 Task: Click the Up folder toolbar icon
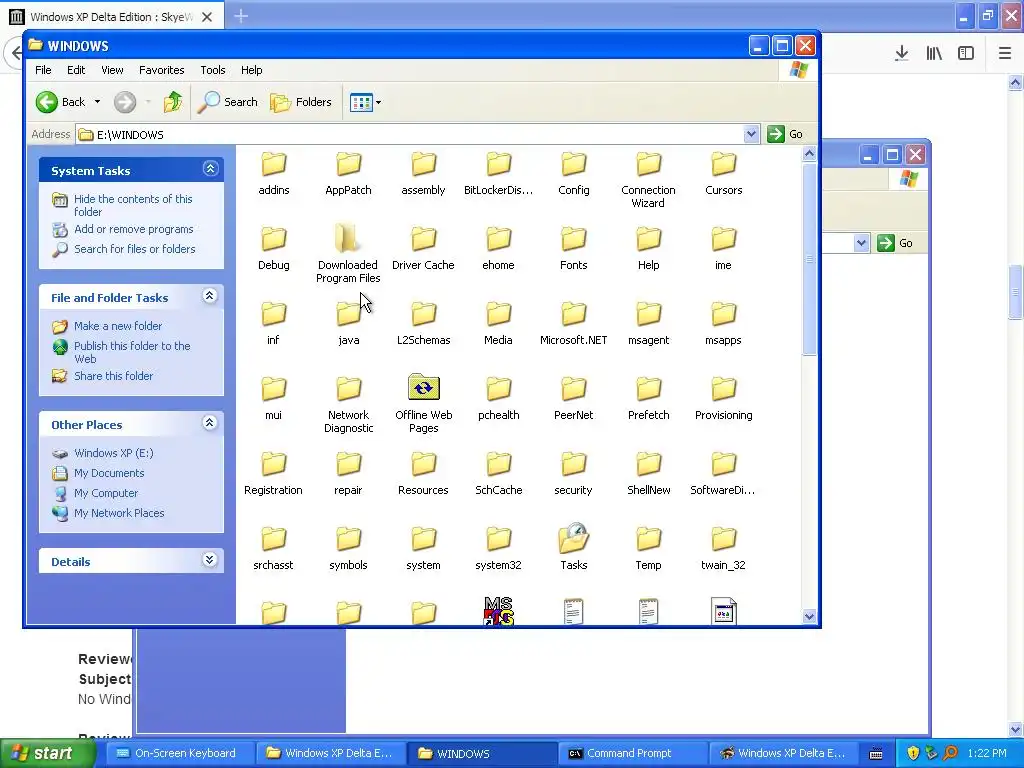[173, 102]
